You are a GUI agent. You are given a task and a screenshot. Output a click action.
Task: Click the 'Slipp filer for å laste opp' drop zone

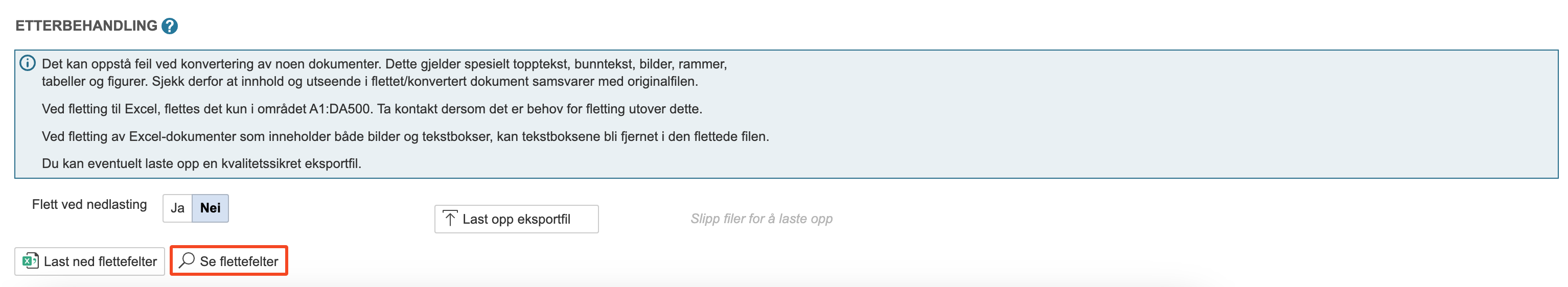coord(761,219)
